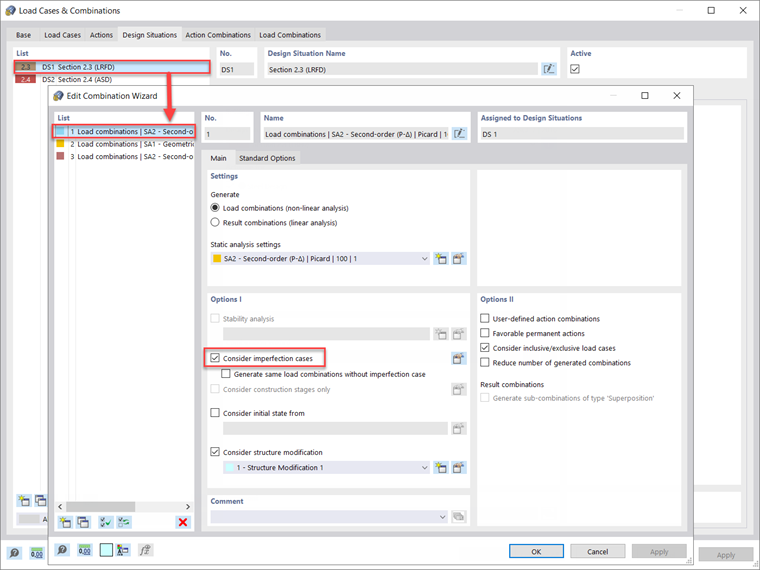Select wizard 3 SA2 Second-order row

(x=125, y=157)
